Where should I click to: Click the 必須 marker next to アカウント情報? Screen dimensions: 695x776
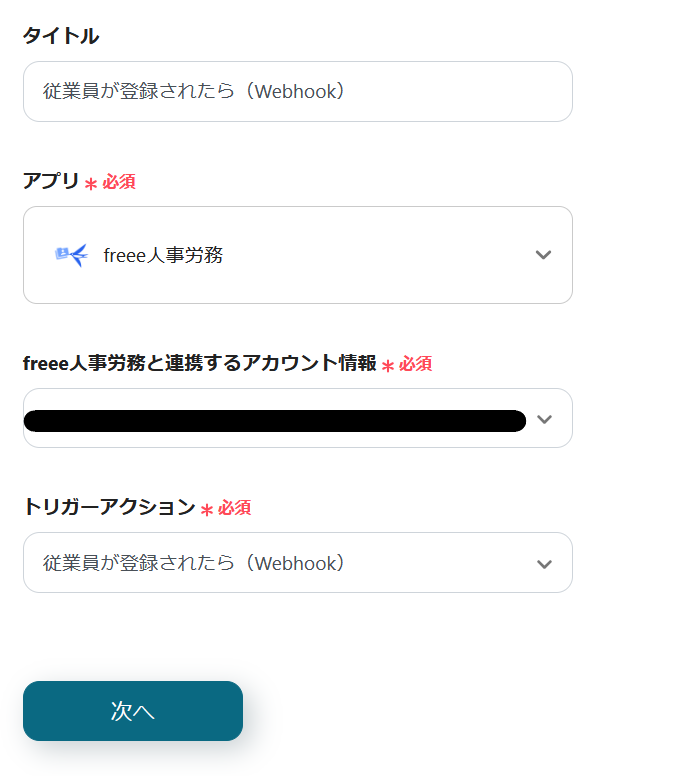coord(415,364)
